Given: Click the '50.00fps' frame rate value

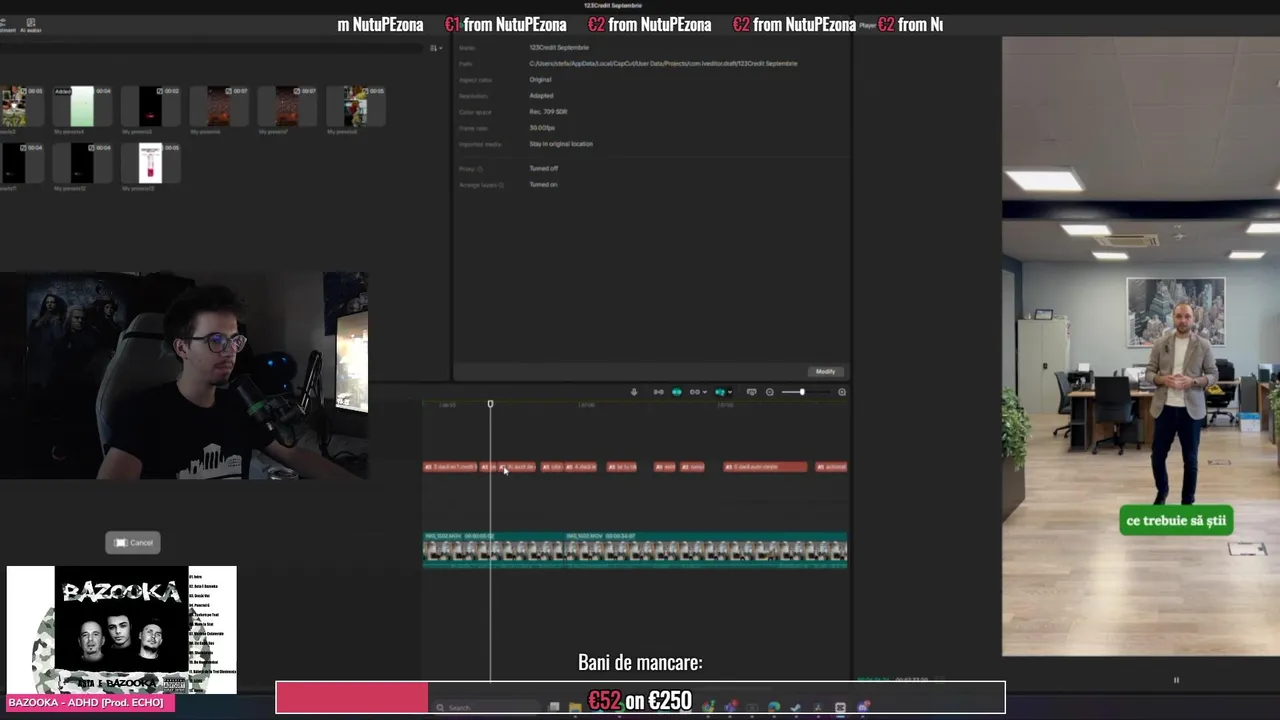Looking at the screenshot, I should pyautogui.click(x=543, y=128).
